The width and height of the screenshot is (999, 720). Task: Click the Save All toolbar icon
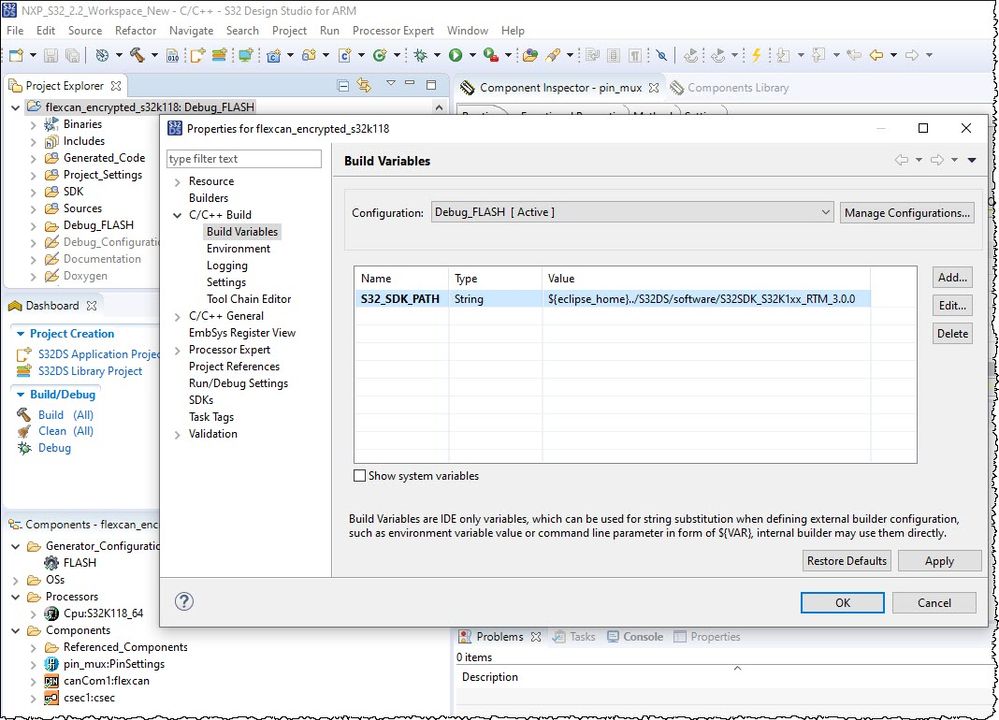click(73, 55)
